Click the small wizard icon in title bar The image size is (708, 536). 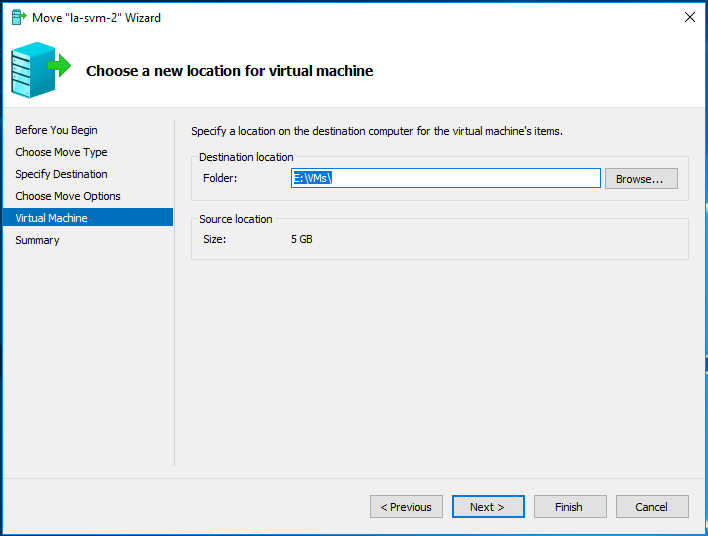click(19, 18)
